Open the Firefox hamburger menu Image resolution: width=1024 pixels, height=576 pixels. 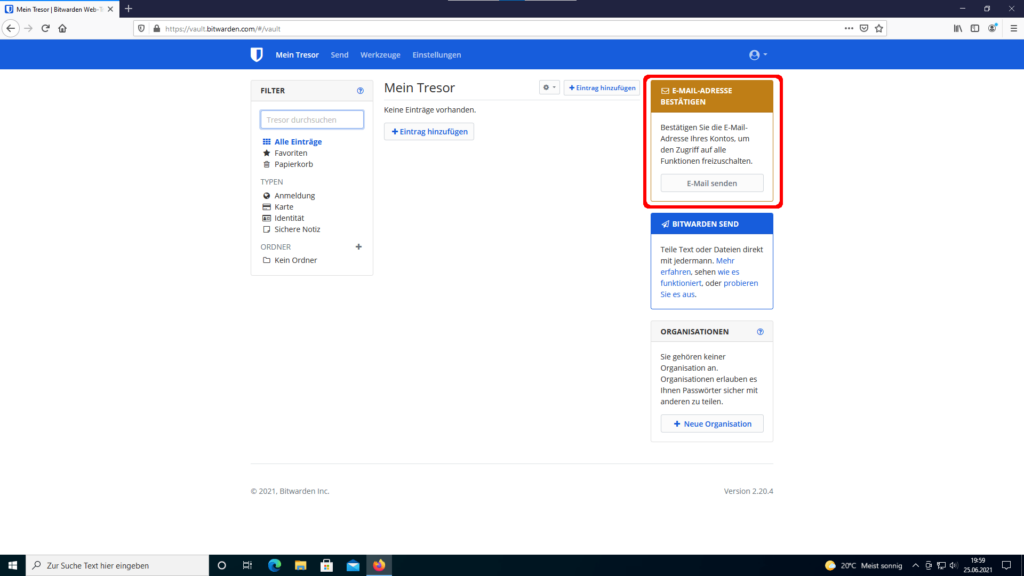(1014, 29)
